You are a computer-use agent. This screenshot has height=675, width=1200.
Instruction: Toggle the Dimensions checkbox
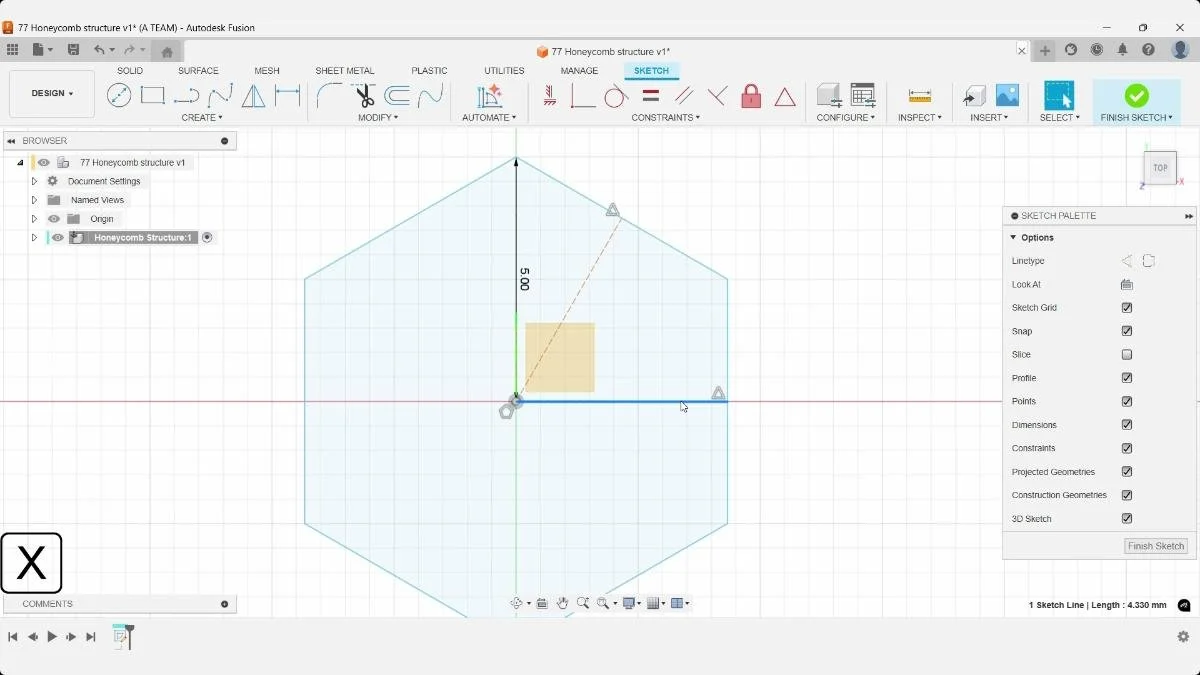1127,425
